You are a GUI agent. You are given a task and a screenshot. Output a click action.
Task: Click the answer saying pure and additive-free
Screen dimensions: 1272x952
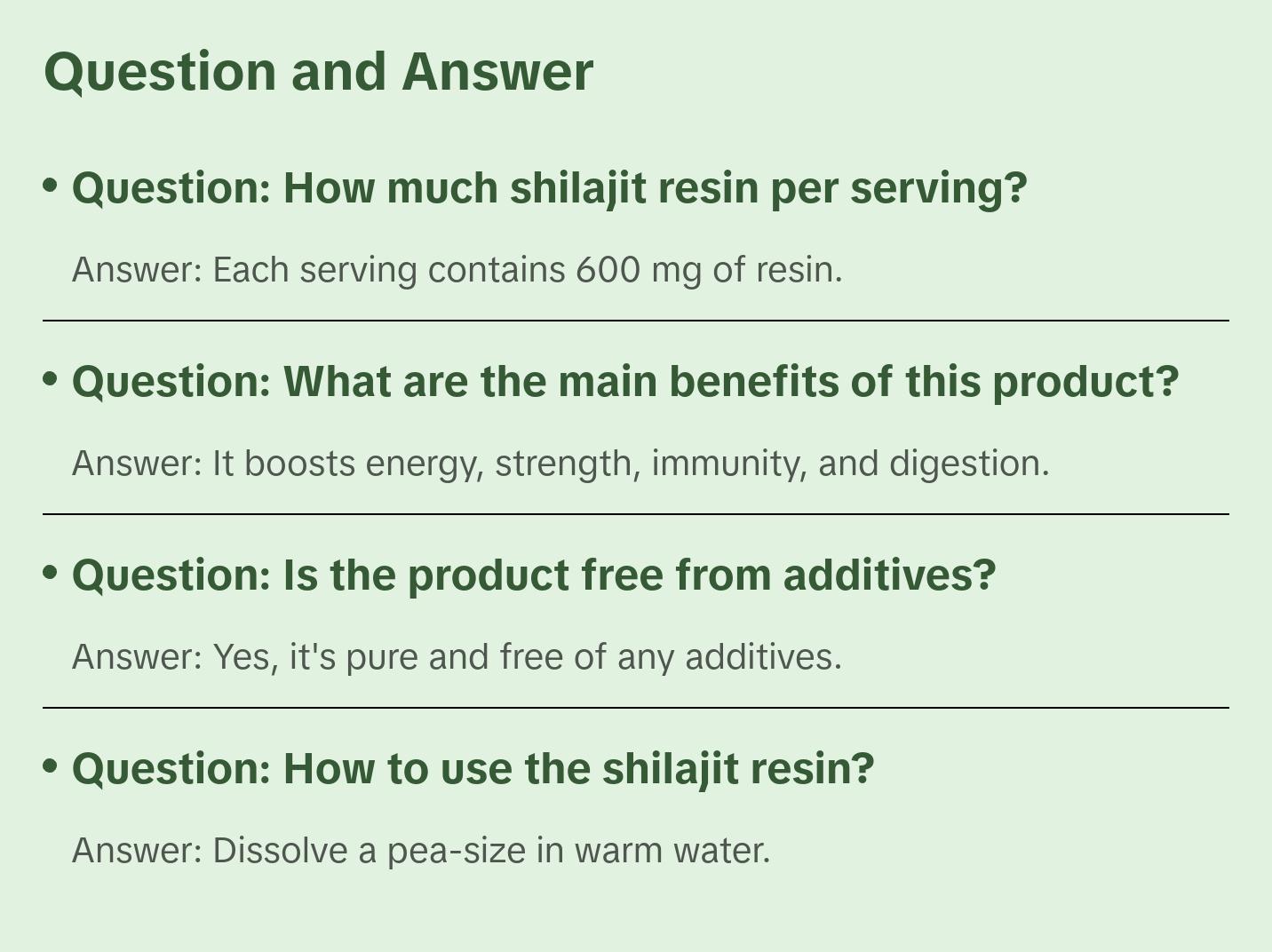pyautogui.click(x=457, y=657)
